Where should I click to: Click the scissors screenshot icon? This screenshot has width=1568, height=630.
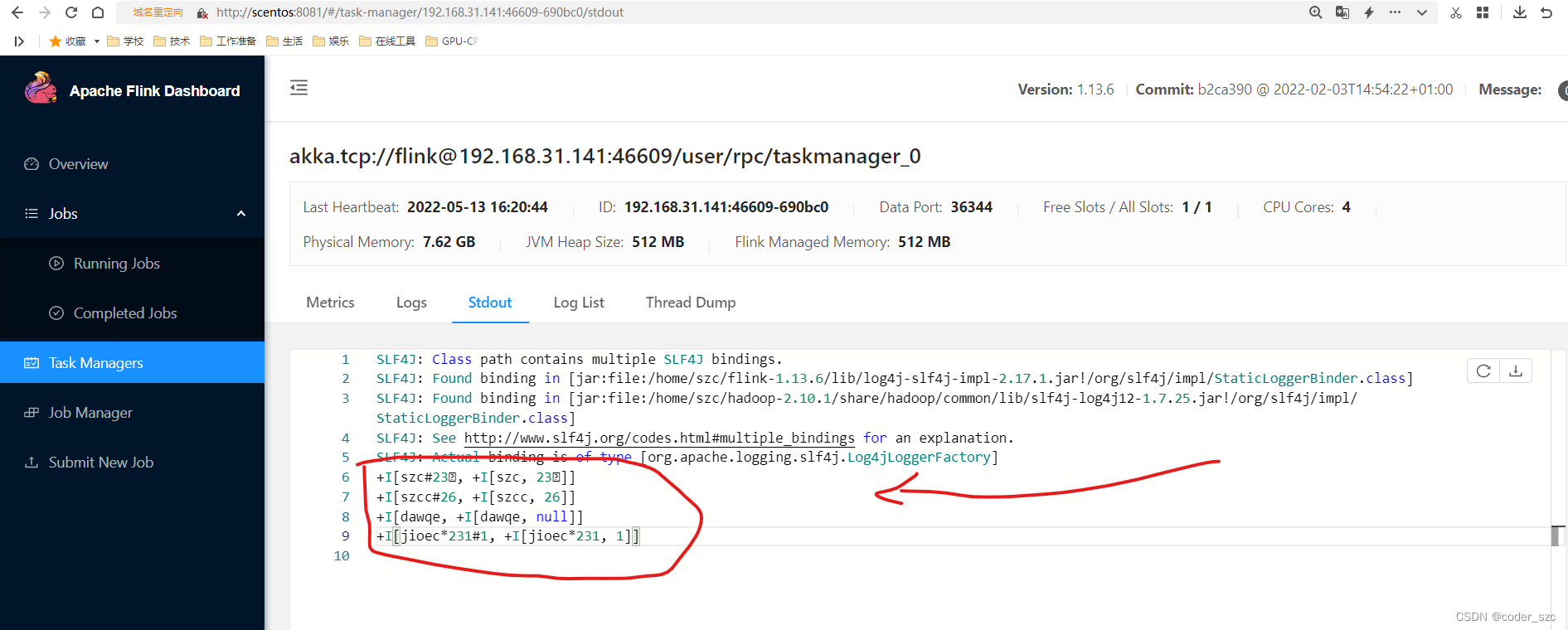[x=1456, y=12]
